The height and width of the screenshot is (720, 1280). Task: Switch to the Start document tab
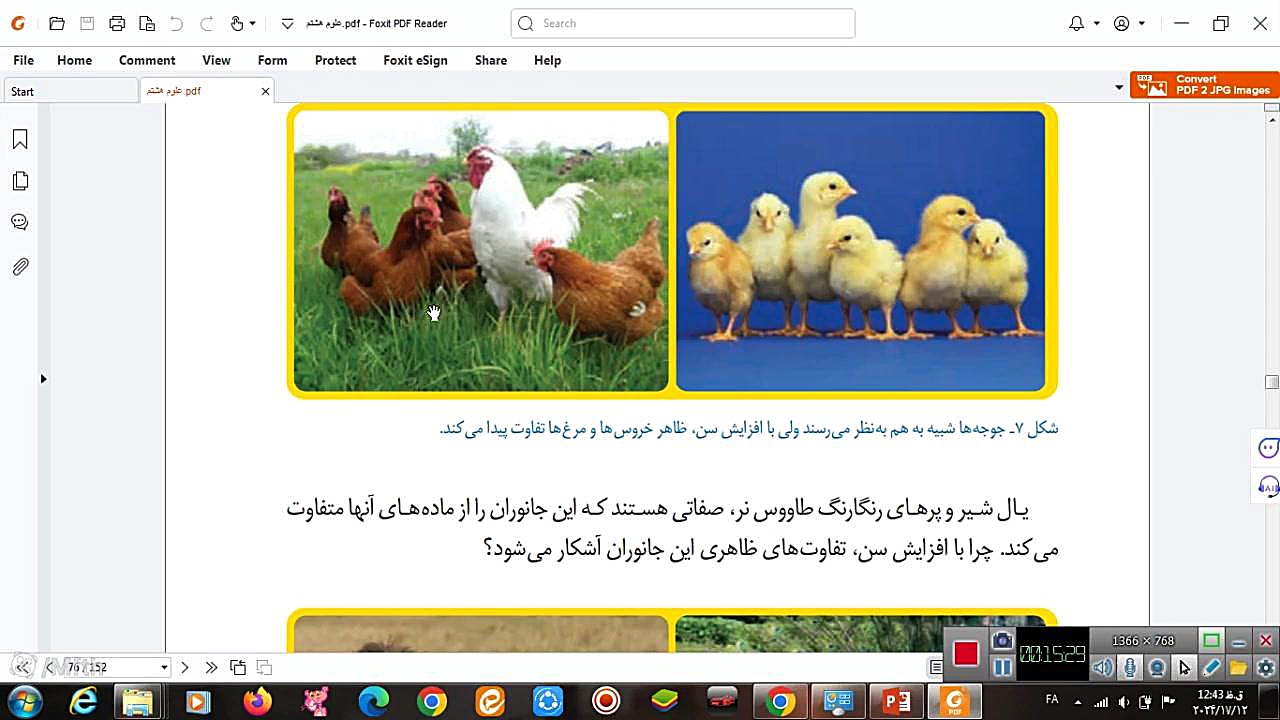click(70, 91)
